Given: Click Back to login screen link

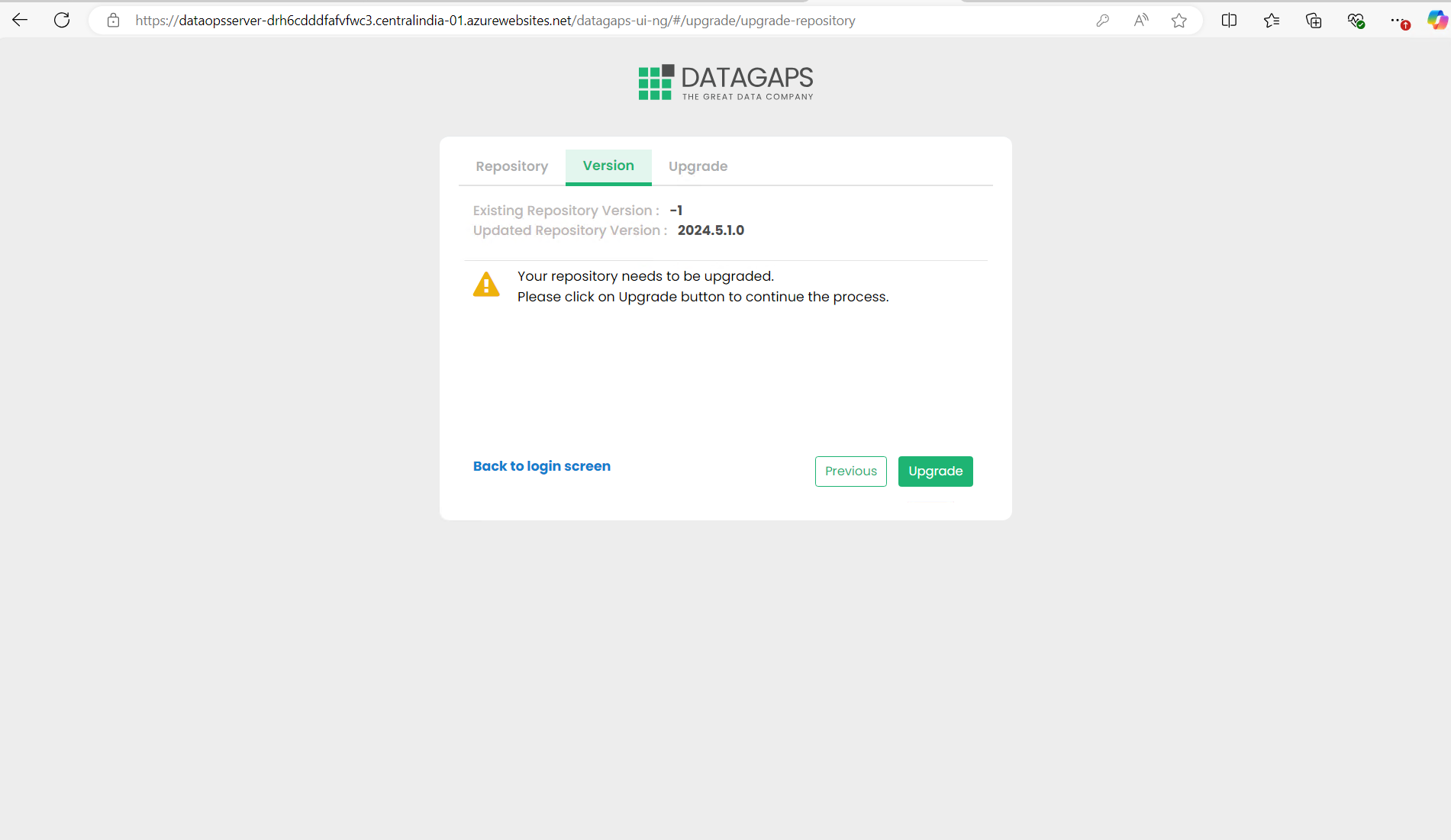Looking at the screenshot, I should [542, 466].
